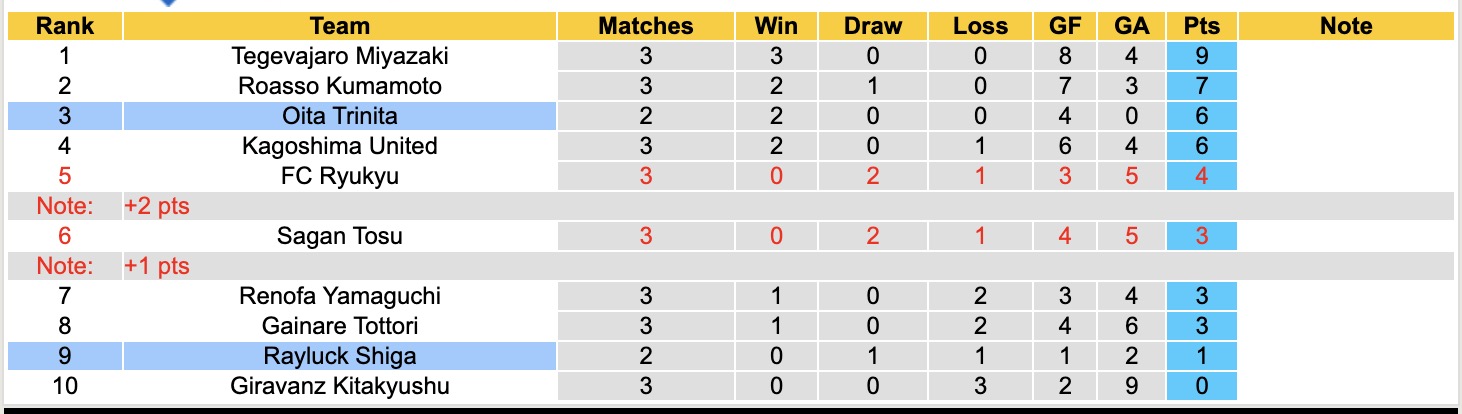The image size is (1462, 414).
Task: Click the Rank column header
Action: coord(64,26)
